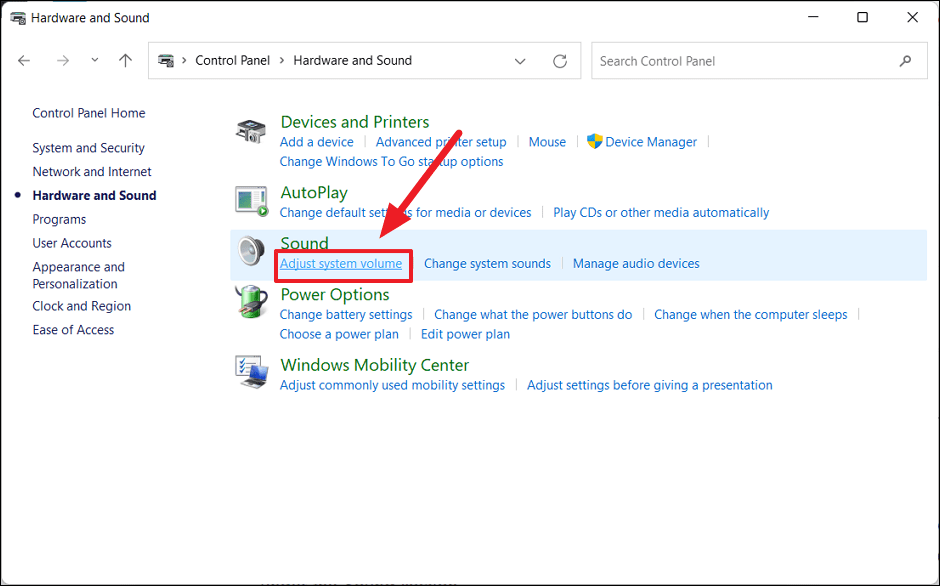Click Adjust system volume link

tap(341, 264)
